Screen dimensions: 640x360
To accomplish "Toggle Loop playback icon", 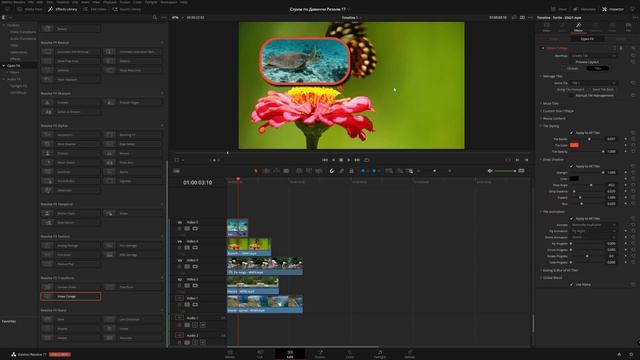I will (367, 160).
